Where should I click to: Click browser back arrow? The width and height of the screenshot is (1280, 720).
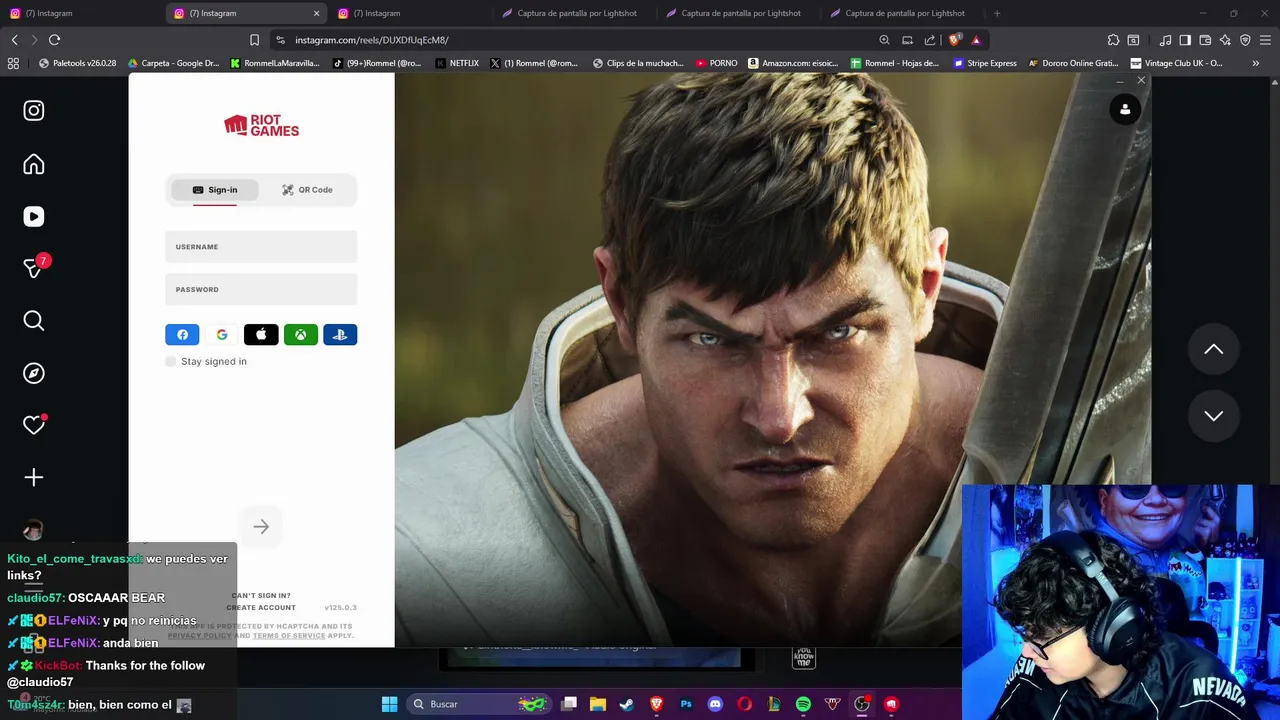pyautogui.click(x=14, y=40)
